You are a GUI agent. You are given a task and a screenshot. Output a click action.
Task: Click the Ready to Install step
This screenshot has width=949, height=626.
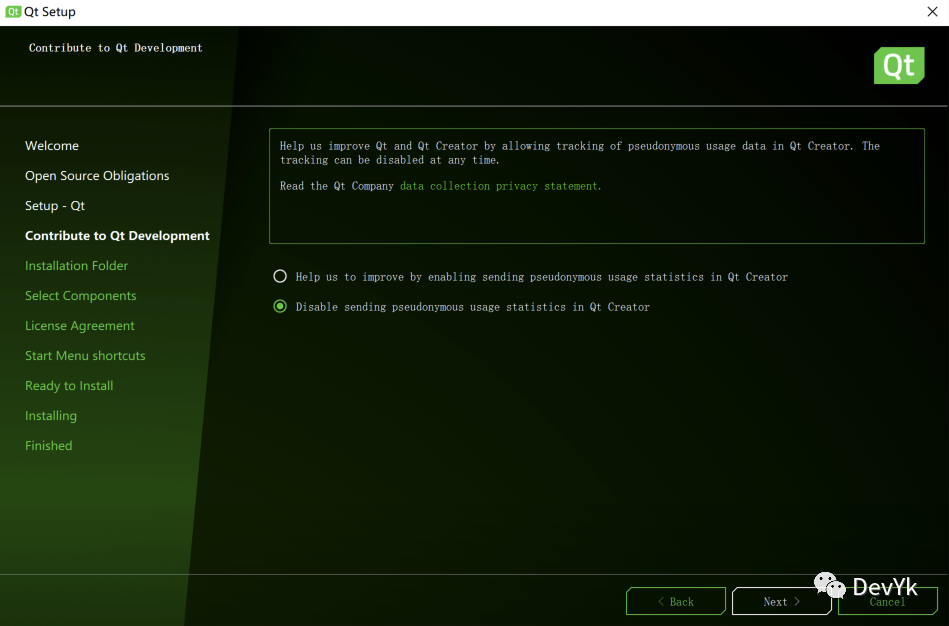68,386
